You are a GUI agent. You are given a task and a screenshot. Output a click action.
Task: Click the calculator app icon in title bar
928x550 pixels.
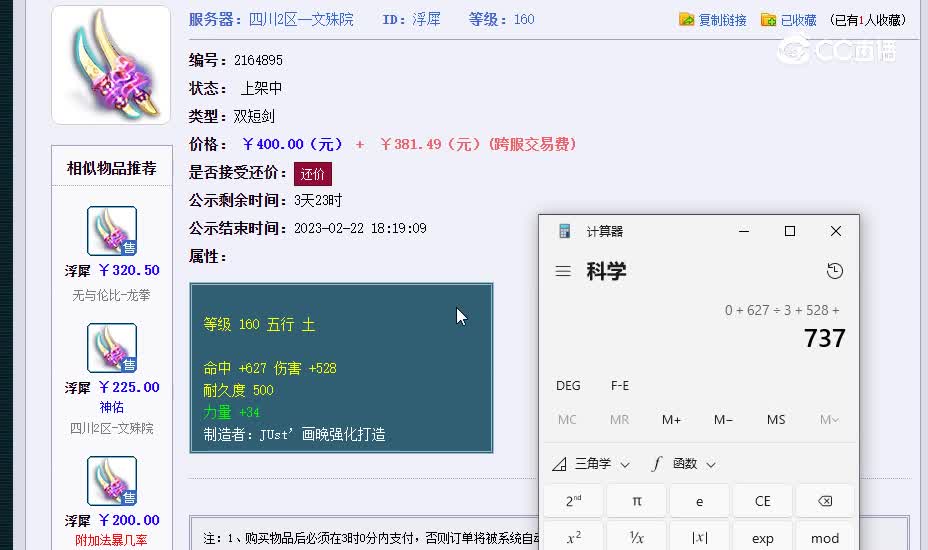565,231
